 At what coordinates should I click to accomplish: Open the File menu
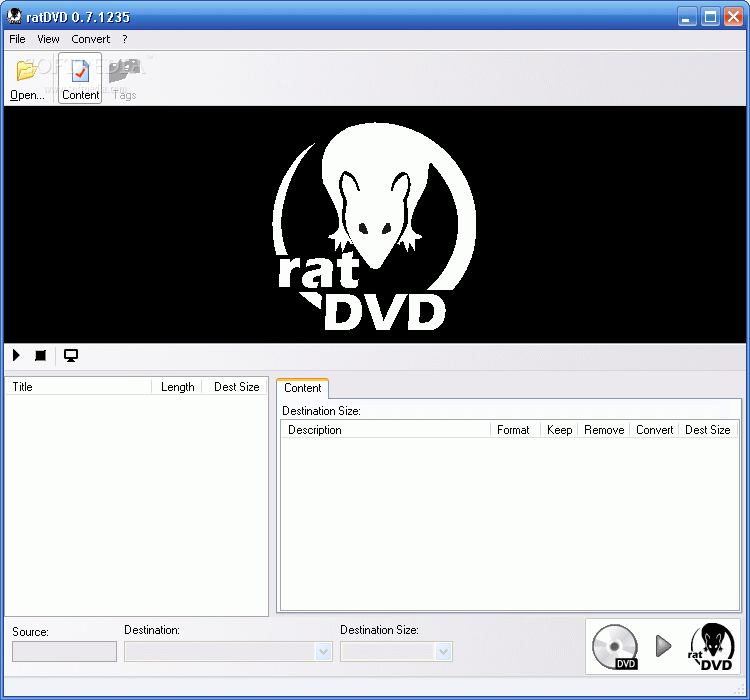coord(17,39)
